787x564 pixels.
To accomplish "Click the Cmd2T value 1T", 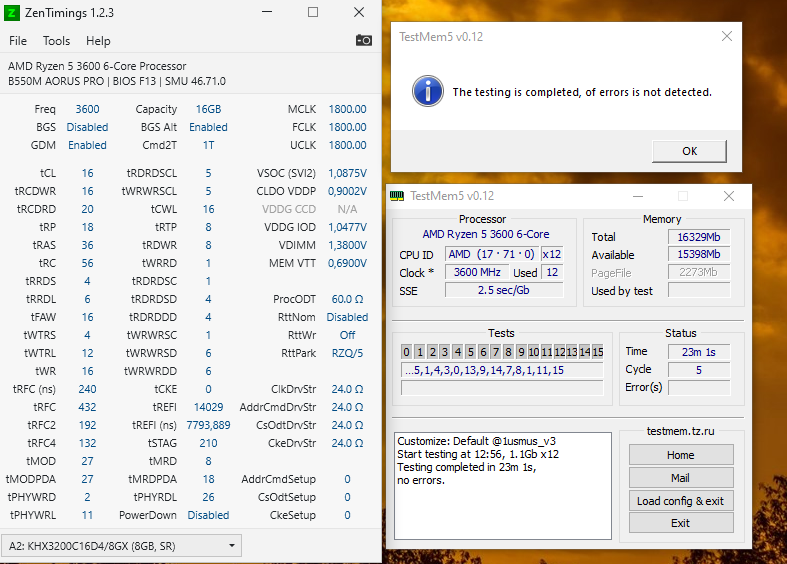I will [x=208, y=145].
